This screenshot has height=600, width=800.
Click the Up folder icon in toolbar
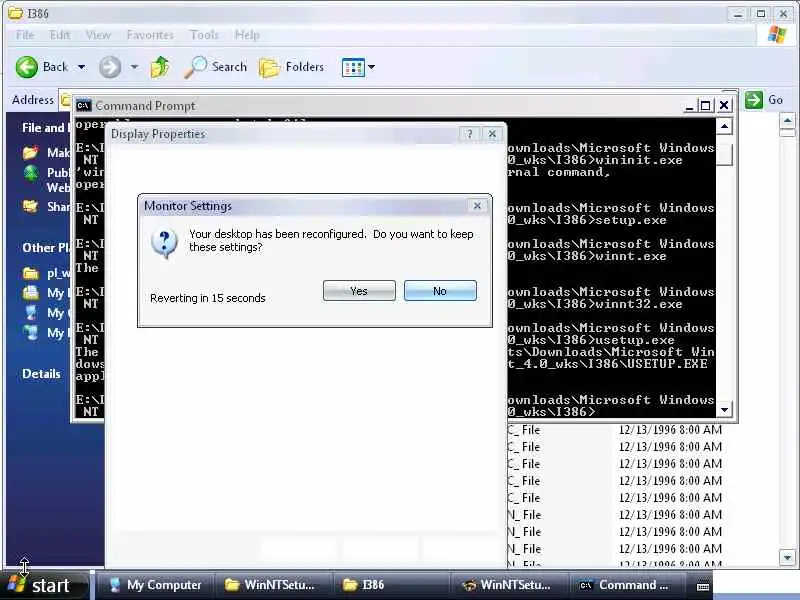click(160, 67)
